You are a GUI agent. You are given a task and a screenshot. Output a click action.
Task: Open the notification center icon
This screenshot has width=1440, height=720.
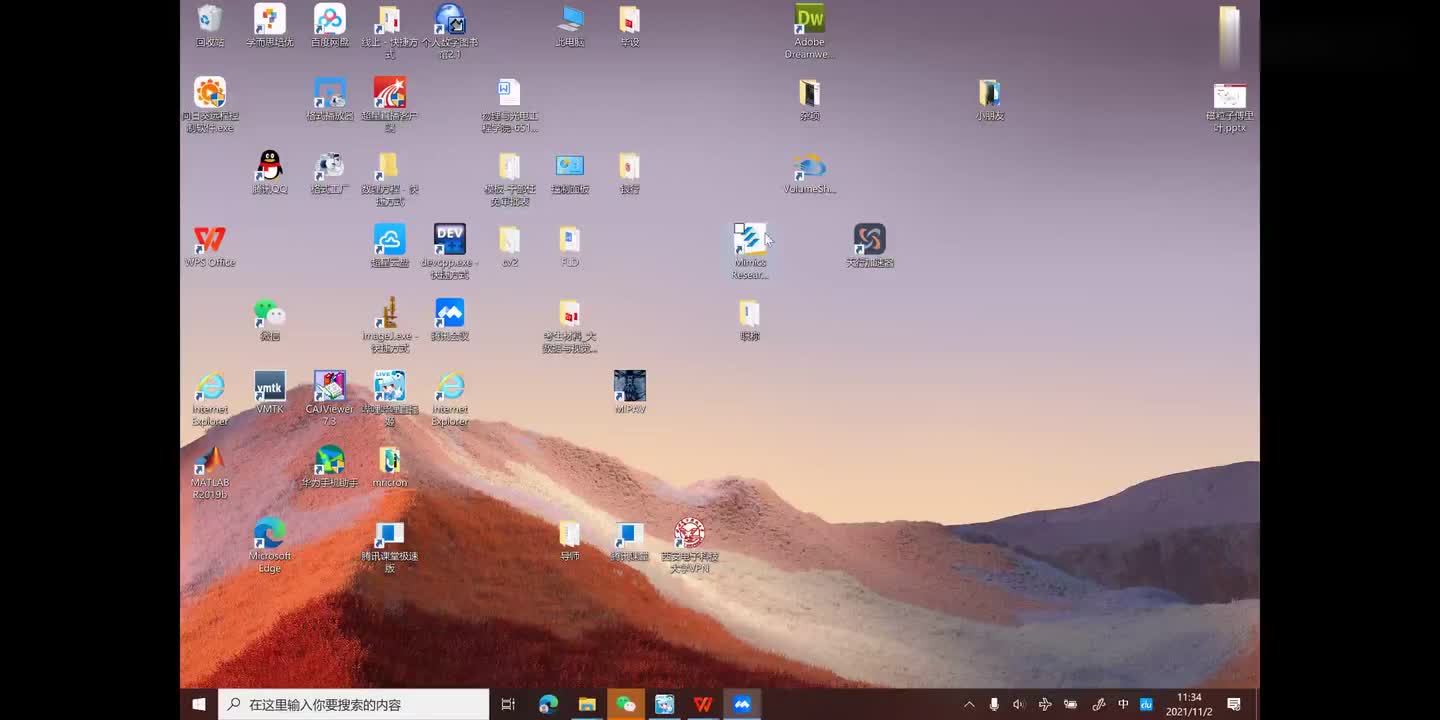1234,704
